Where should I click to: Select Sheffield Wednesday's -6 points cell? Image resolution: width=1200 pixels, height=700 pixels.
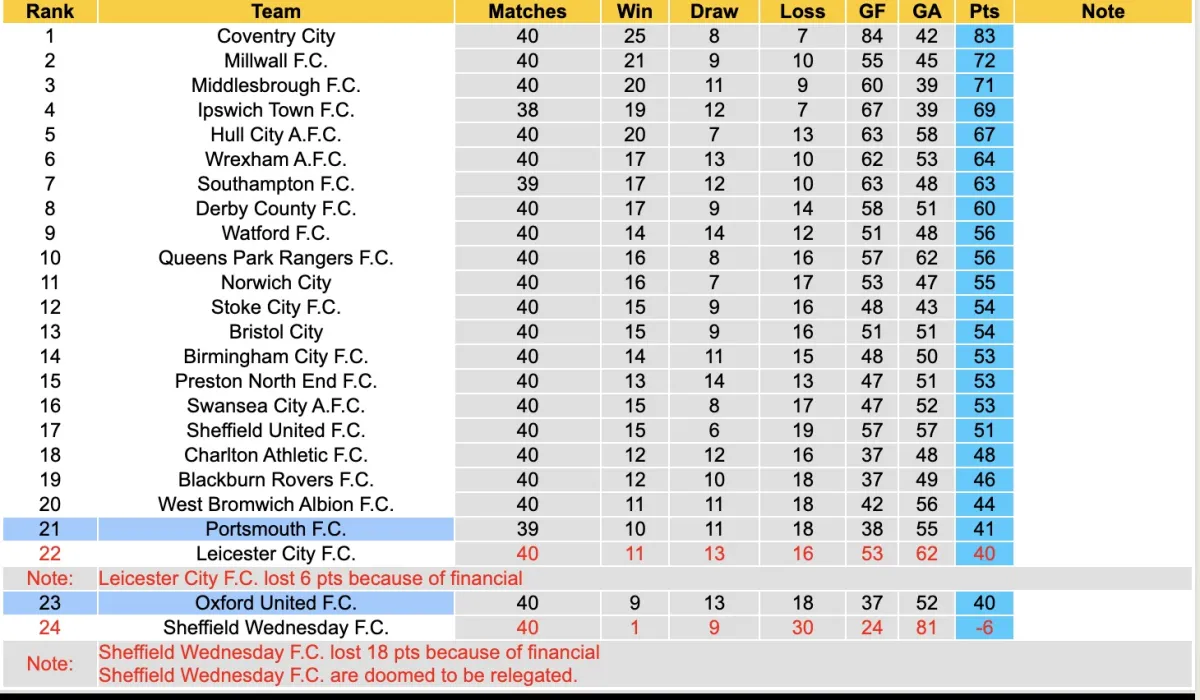(x=984, y=628)
